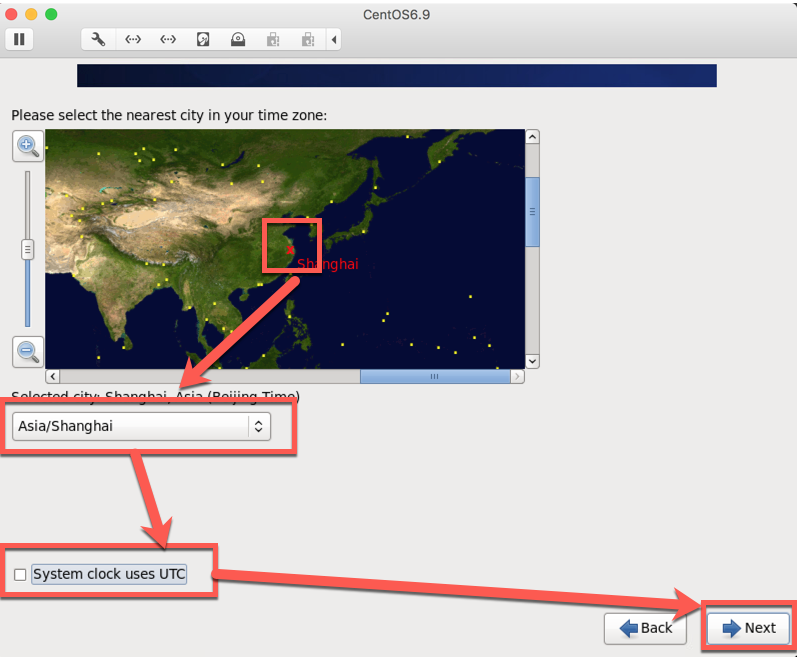Click the map's vertical scrollbar up arrow
The width and height of the screenshot is (808, 657).
tap(532, 135)
